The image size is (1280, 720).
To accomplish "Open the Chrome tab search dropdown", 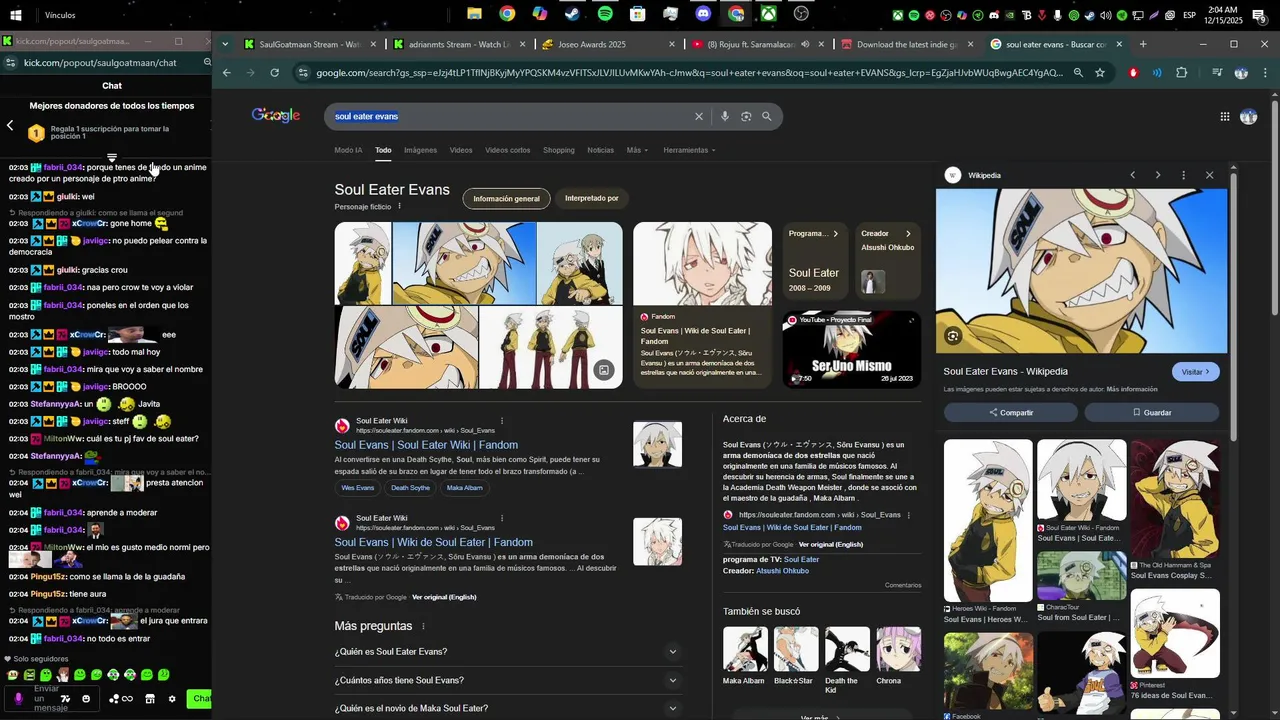I will pos(226,44).
